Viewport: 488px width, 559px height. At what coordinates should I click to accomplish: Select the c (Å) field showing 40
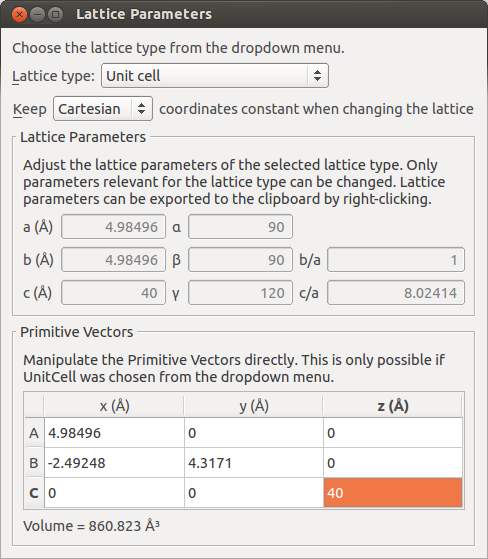[x=113, y=293]
